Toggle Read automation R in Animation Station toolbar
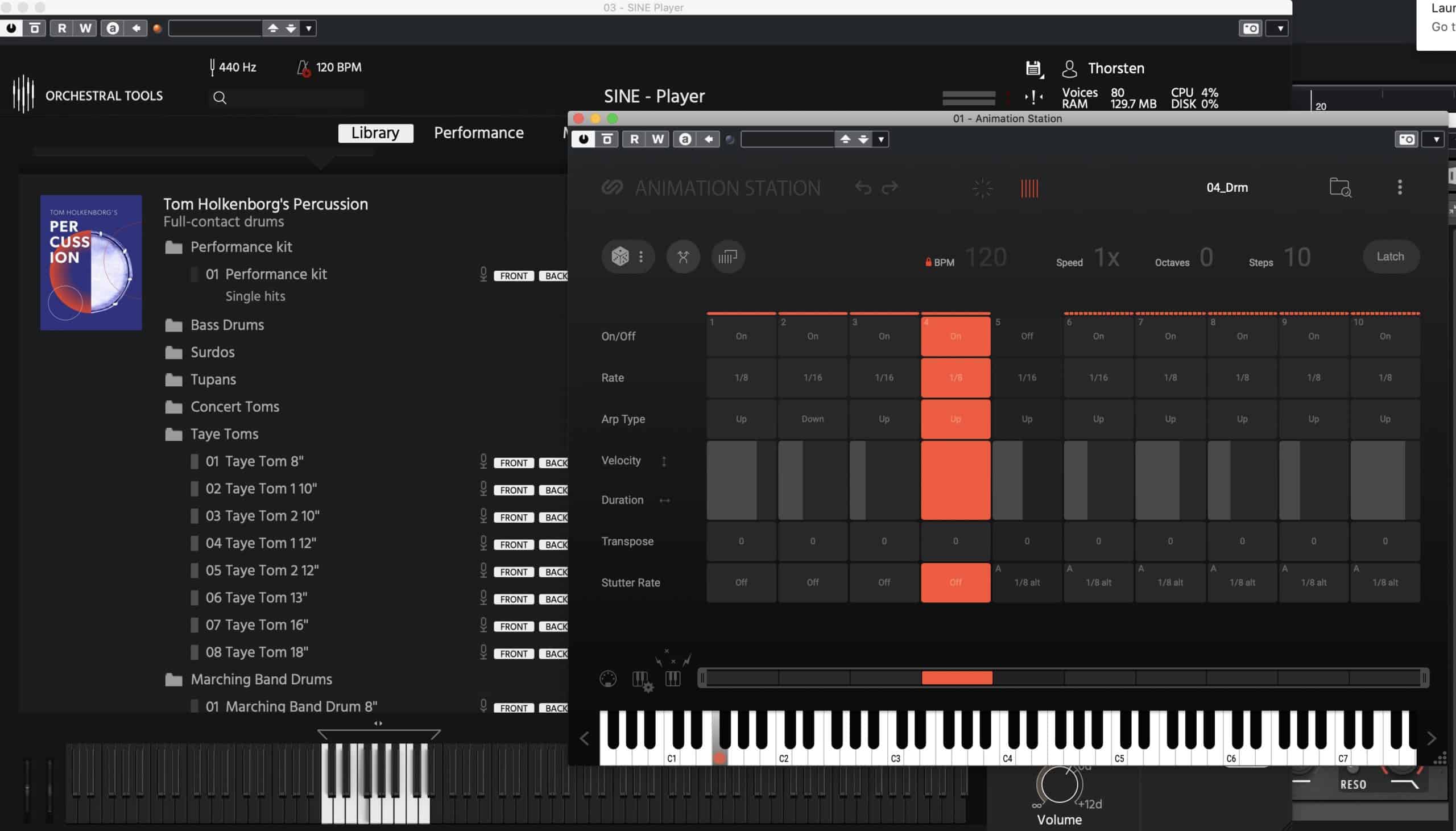Screen dimensions: 1456x831 tap(634, 139)
